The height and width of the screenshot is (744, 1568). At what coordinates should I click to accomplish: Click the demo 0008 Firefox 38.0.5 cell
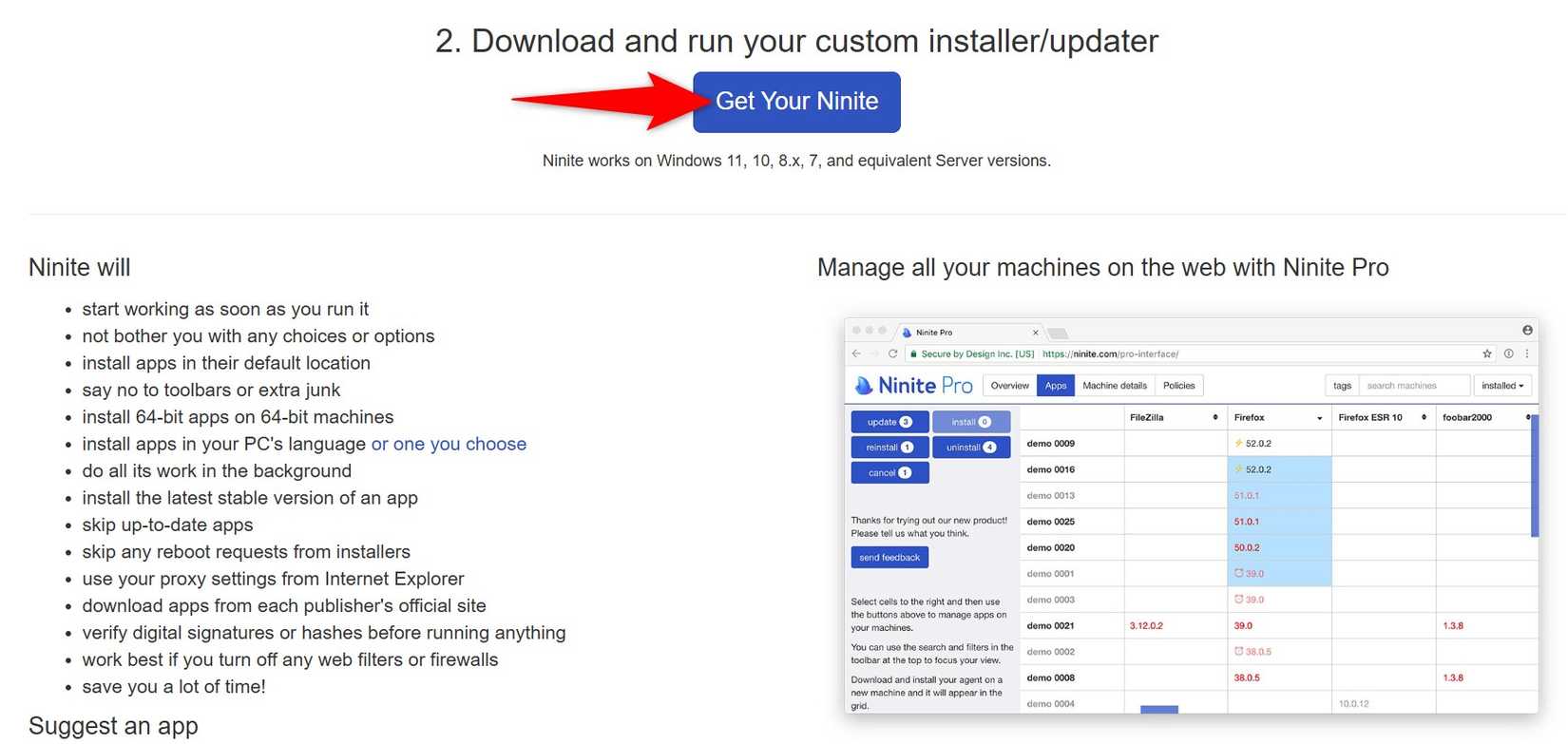point(1279,678)
